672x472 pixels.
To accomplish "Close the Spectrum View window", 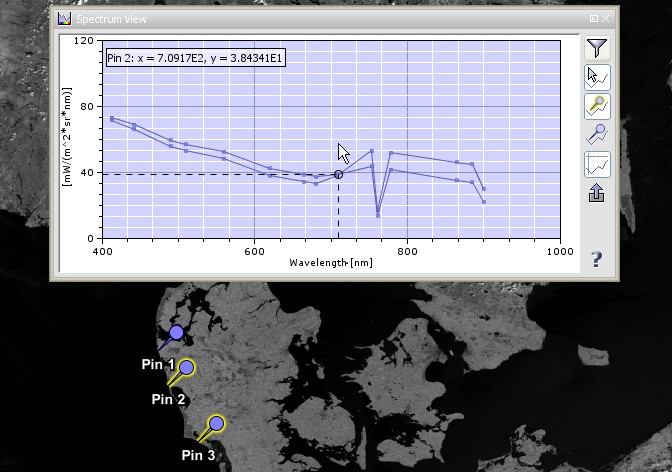I will pos(608,18).
